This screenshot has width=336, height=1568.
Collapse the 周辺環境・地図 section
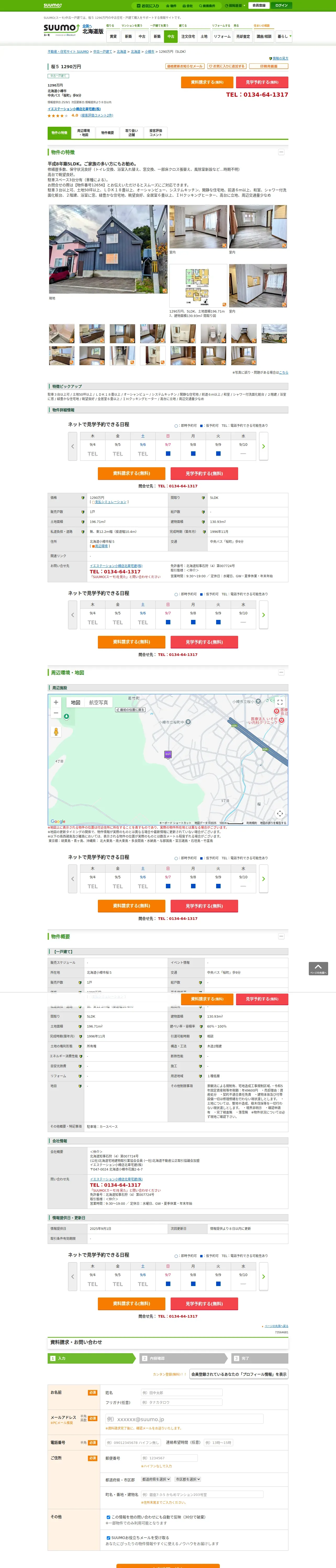tap(281, 673)
